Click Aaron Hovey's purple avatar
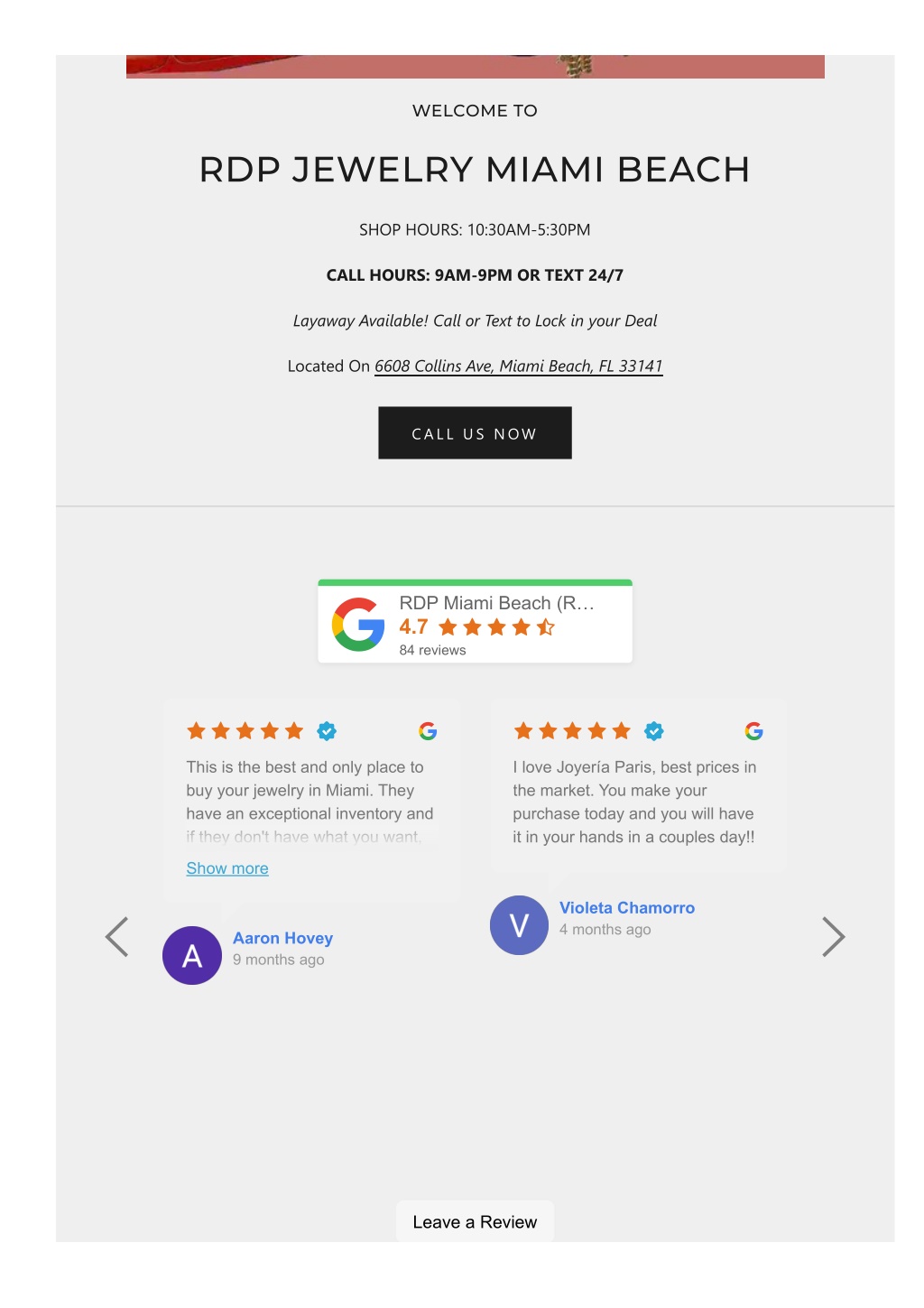Viewport: 924px width, 1308px height. tap(192, 955)
